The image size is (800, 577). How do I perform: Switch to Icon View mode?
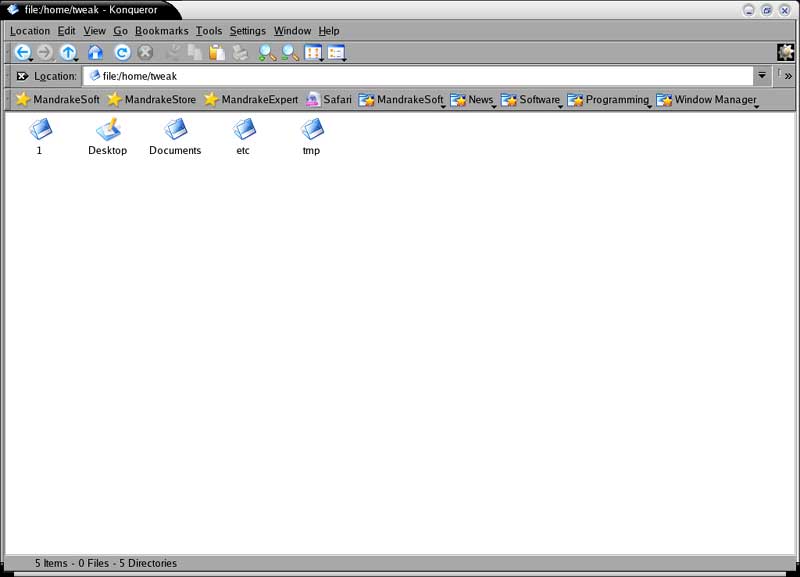(313, 53)
